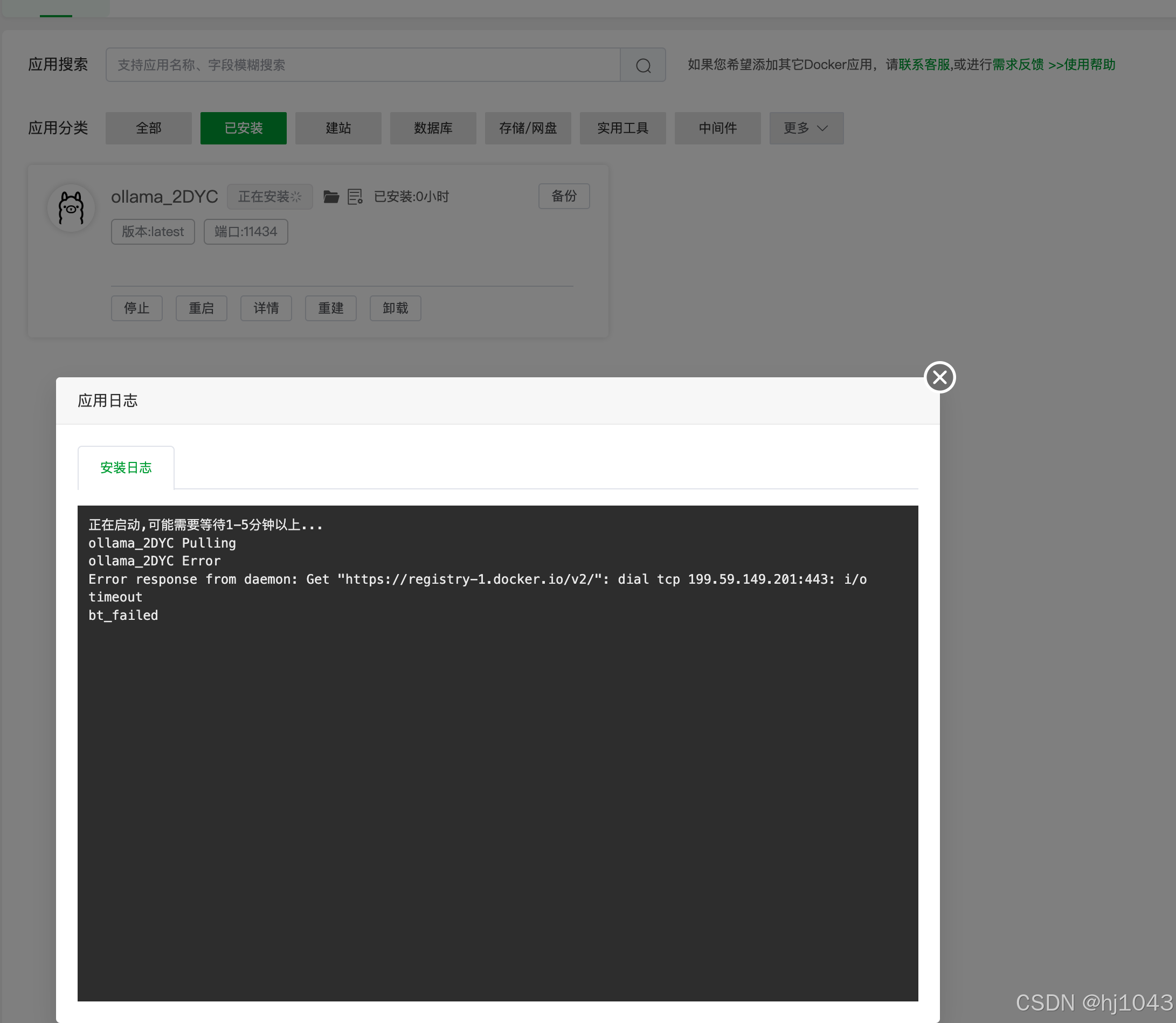Uninstall ollama using 卸载 button
The height and width of the screenshot is (1023, 1176).
[395, 308]
